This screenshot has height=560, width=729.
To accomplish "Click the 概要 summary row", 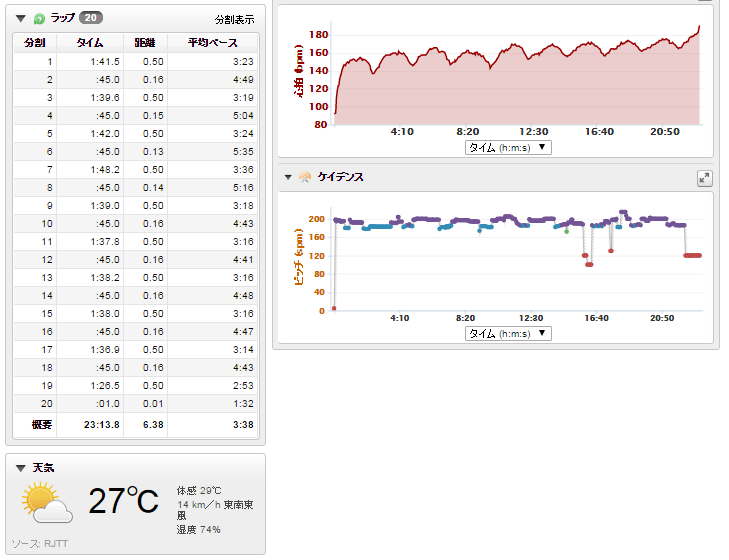I will tap(135, 424).
